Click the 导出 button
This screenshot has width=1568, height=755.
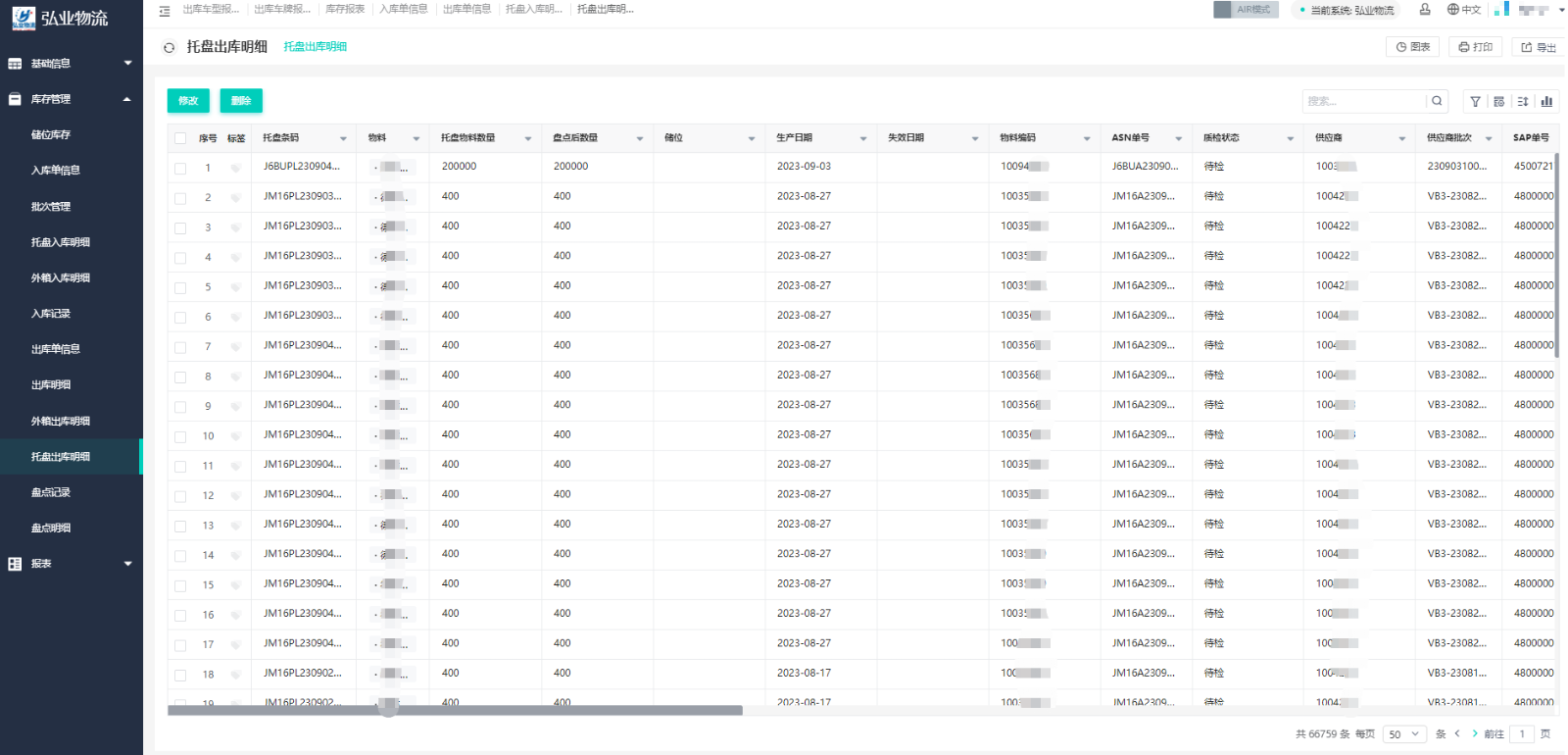click(1539, 46)
